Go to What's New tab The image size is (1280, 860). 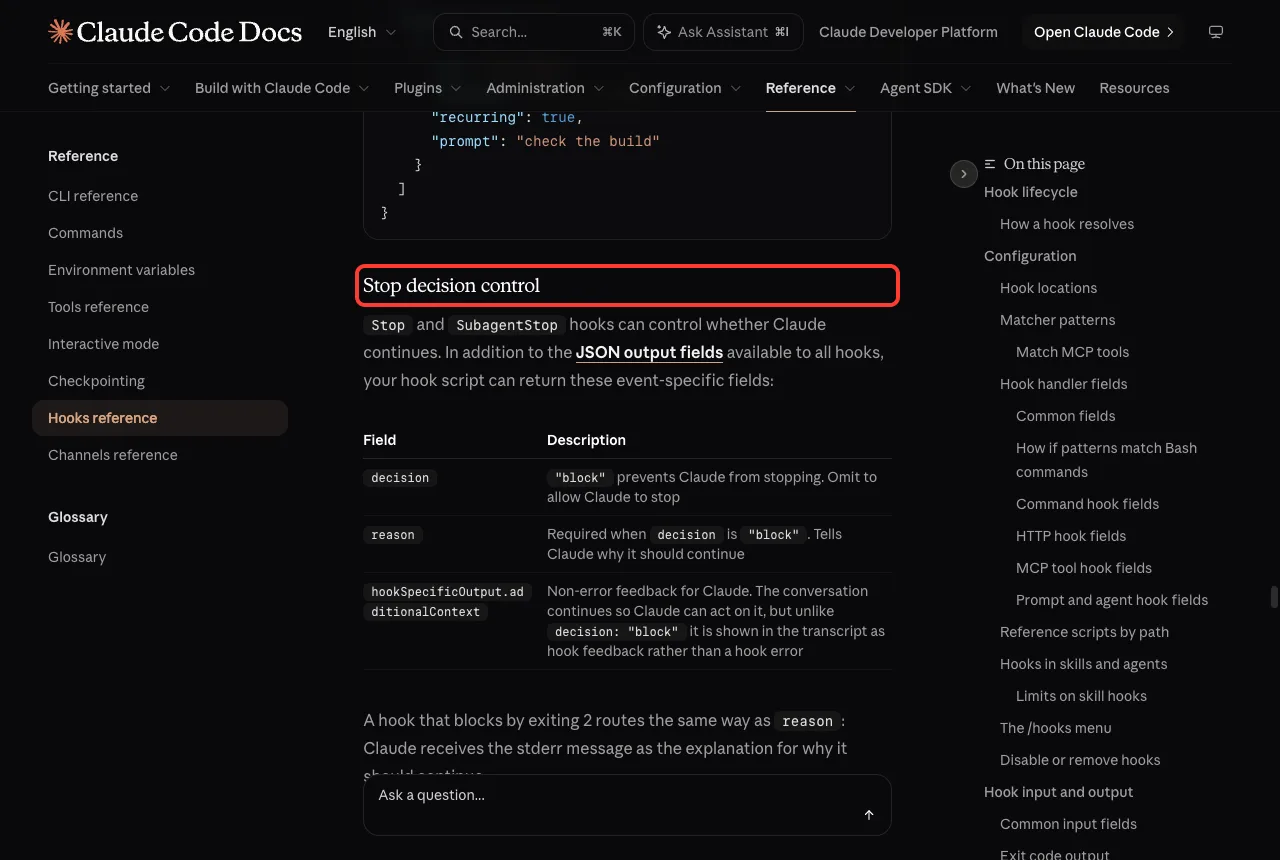pyautogui.click(x=1035, y=88)
